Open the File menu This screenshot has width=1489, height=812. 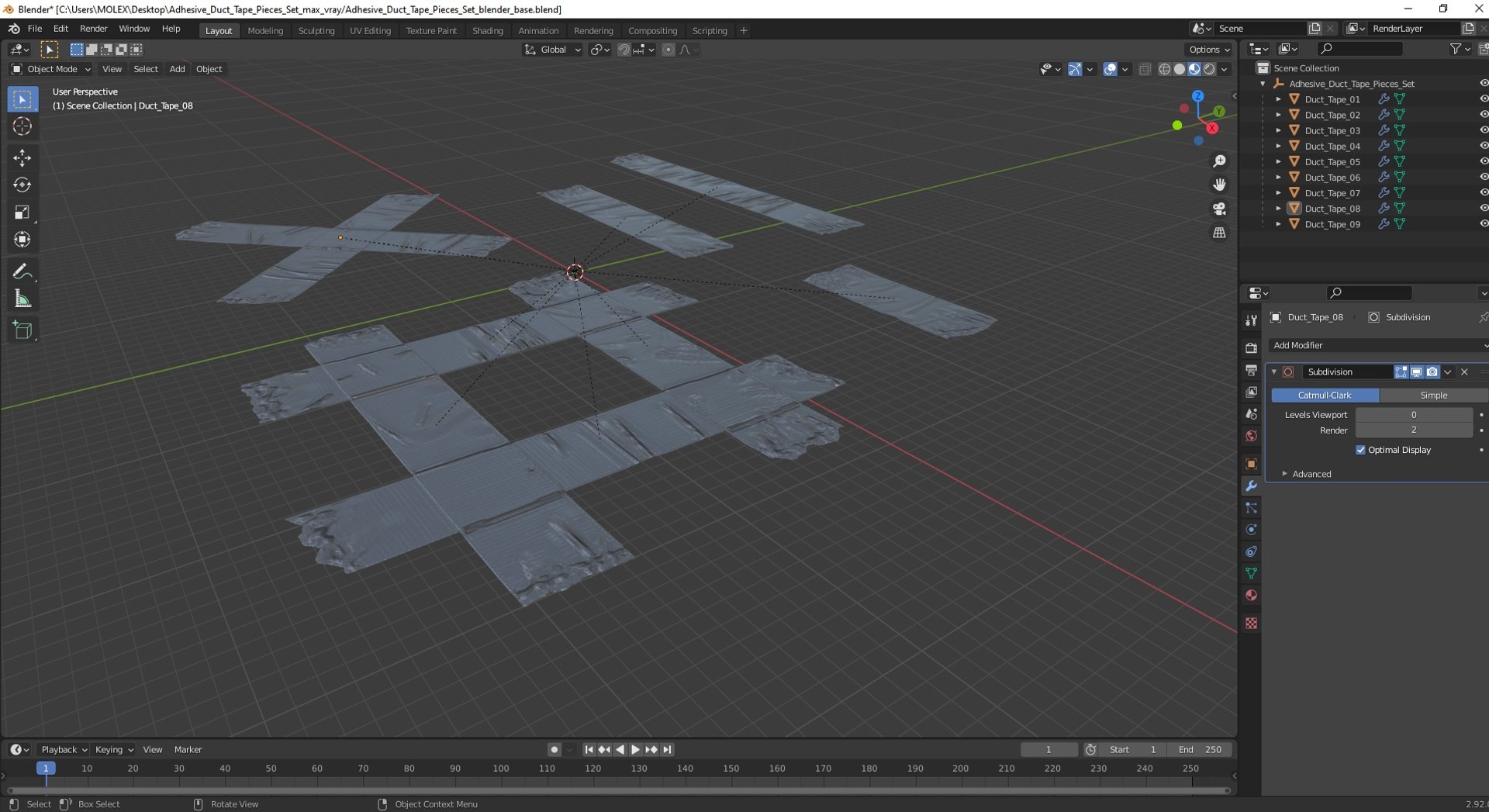pos(35,29)
